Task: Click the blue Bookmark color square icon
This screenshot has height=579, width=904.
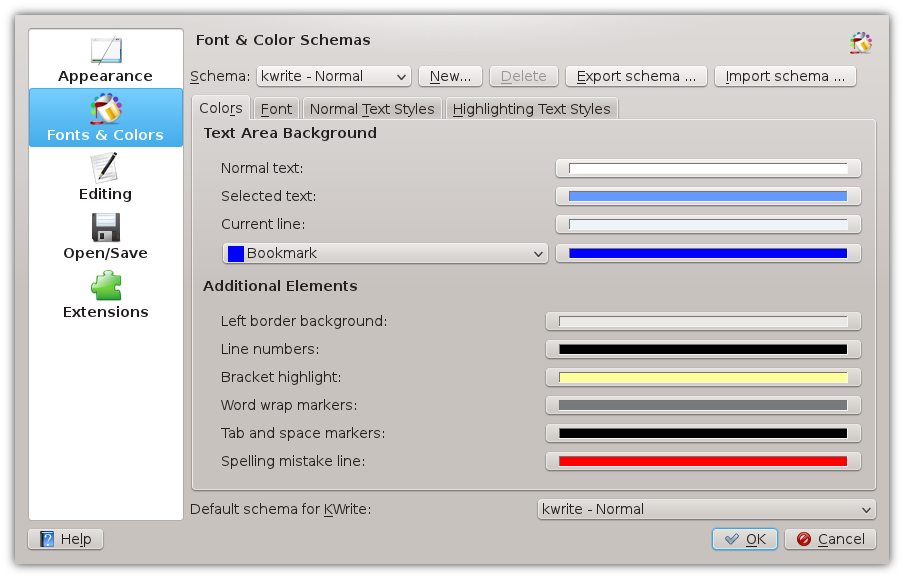Action: [x=236, y=254]
